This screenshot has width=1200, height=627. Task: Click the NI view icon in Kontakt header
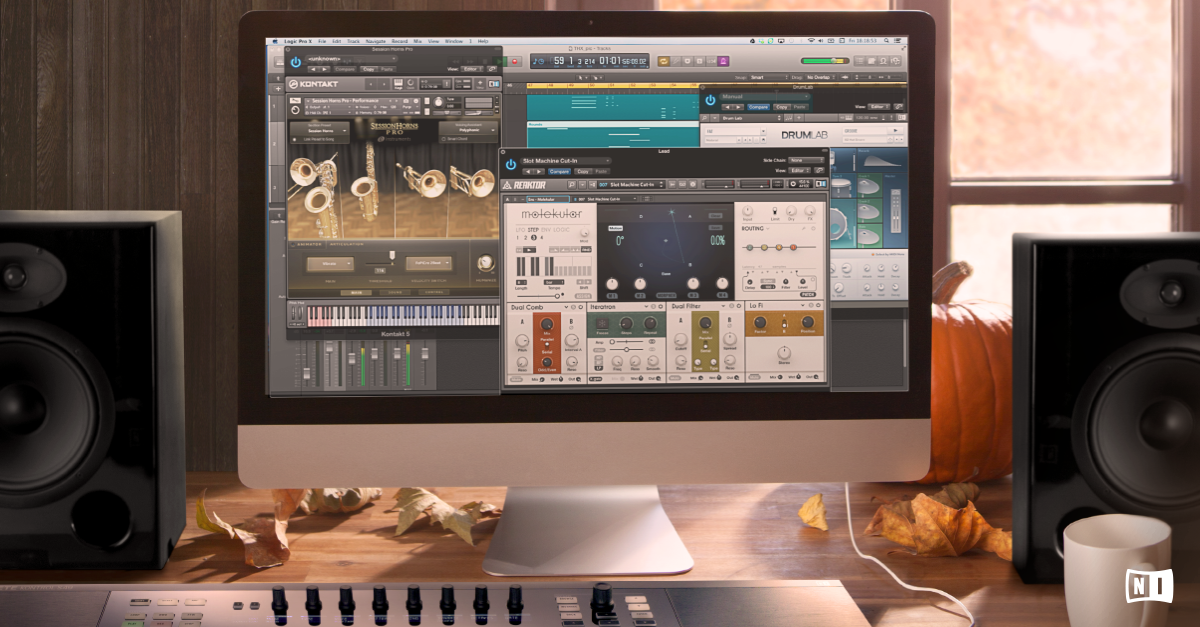coord(493,84)
